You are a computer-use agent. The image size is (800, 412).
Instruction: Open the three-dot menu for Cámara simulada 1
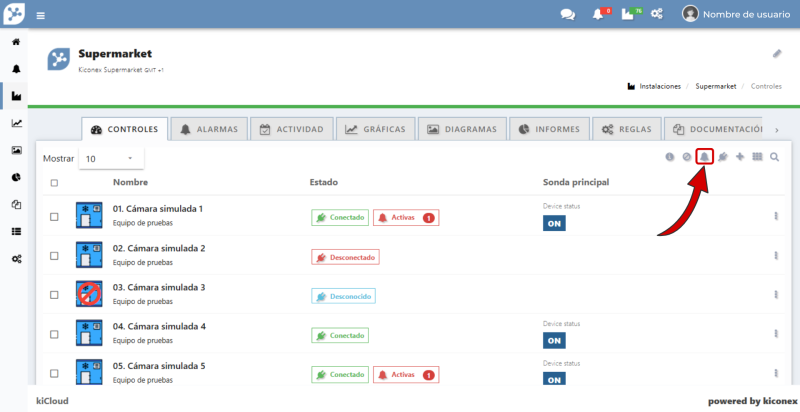click(x=776, y=216)
